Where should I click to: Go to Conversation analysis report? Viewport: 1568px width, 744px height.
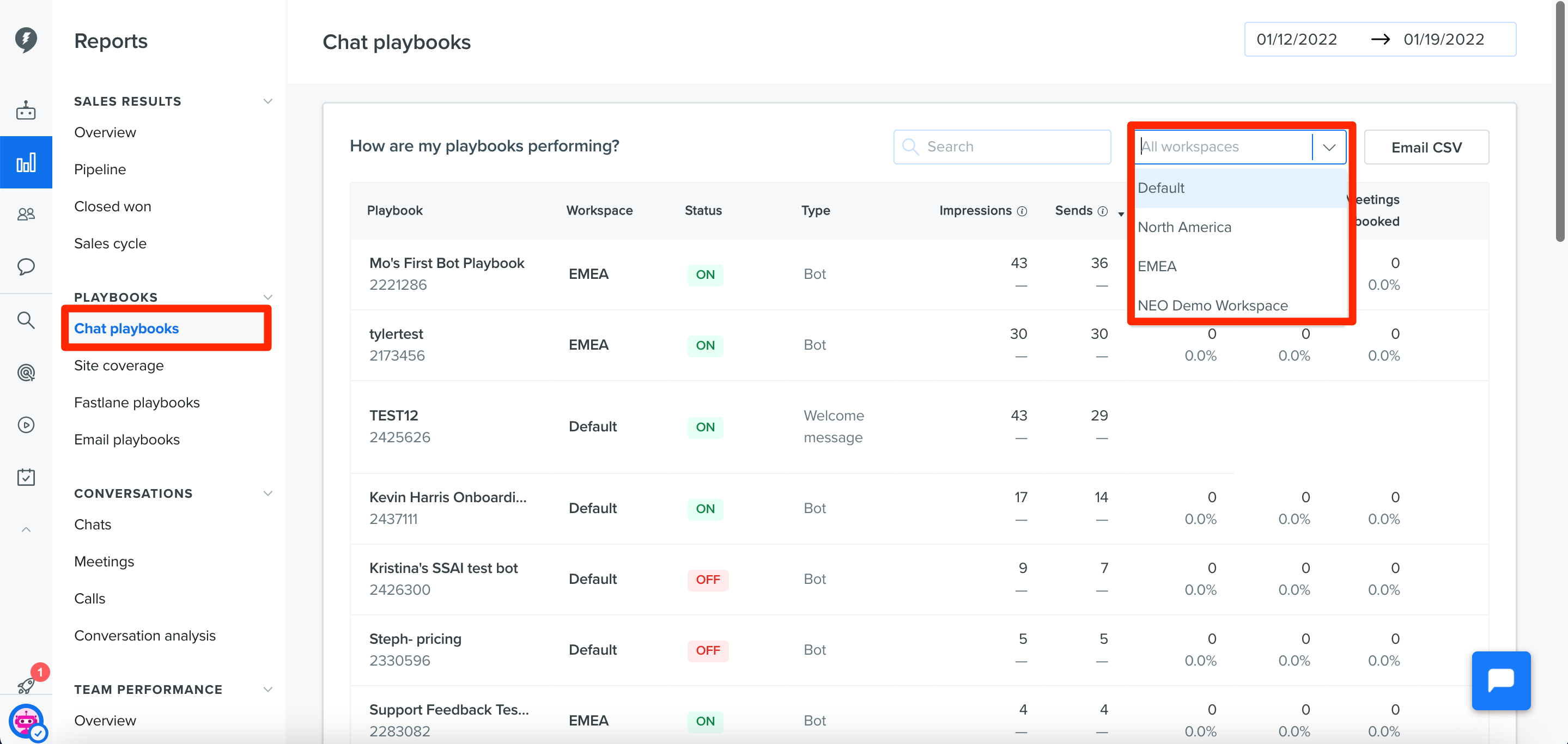pyautogui.click(x=145, y=636)
